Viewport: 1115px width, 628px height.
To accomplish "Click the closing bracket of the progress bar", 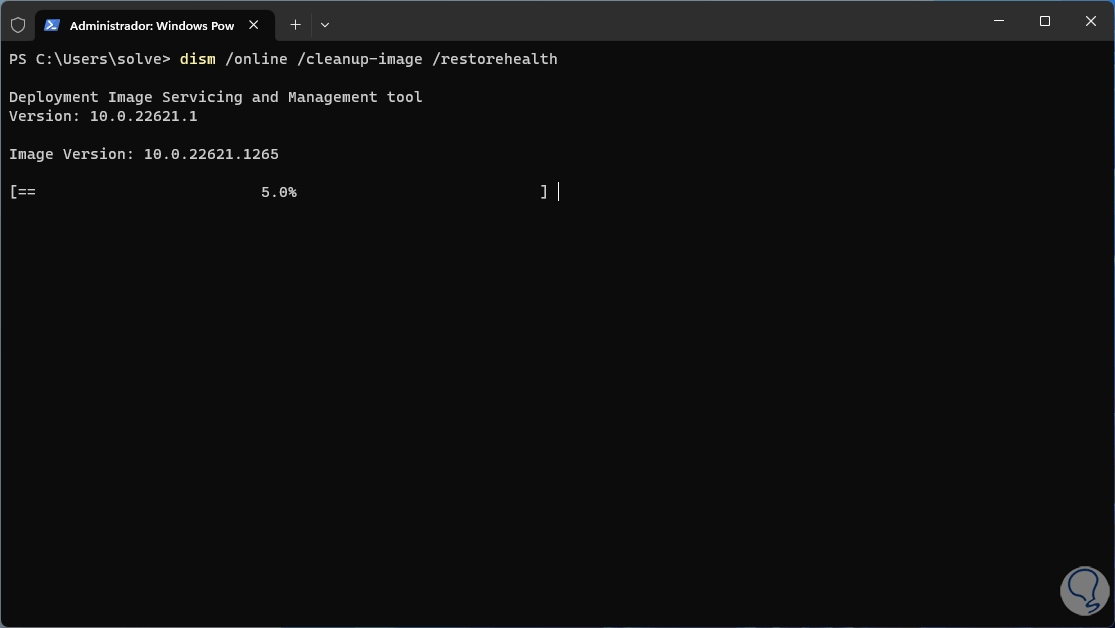I will tap(544, 192).
